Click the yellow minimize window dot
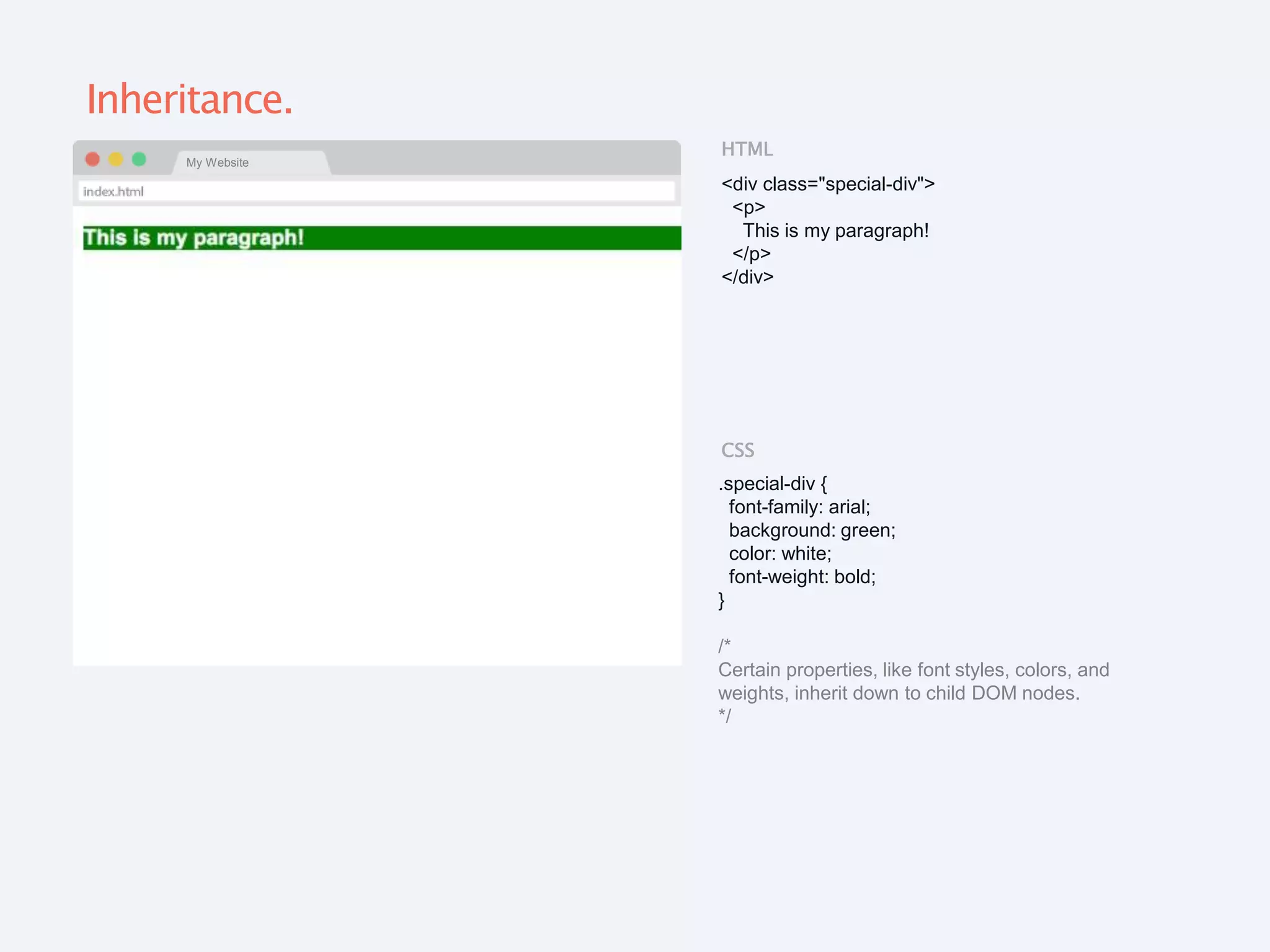Screen dimensions: 1270x952 (x=116, y=160)
